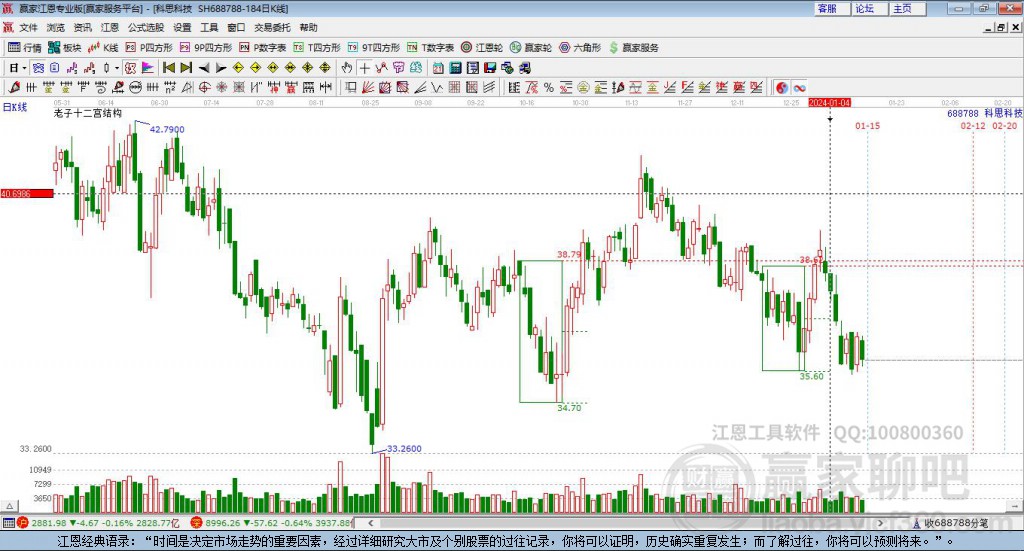
Task: Click the 33.2600 low price label
Action: [404, 449]
